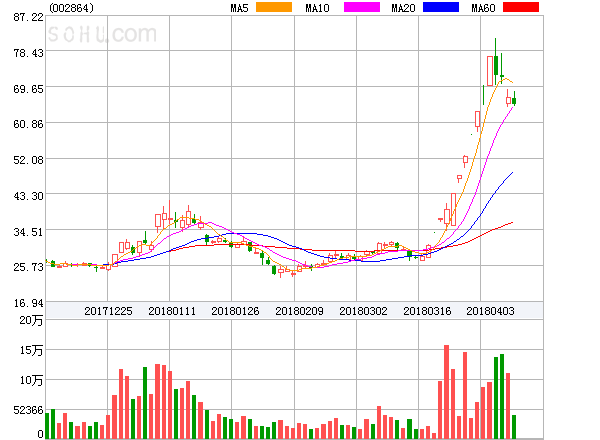Click the blue MA20 legend swatch

(441, 7)
